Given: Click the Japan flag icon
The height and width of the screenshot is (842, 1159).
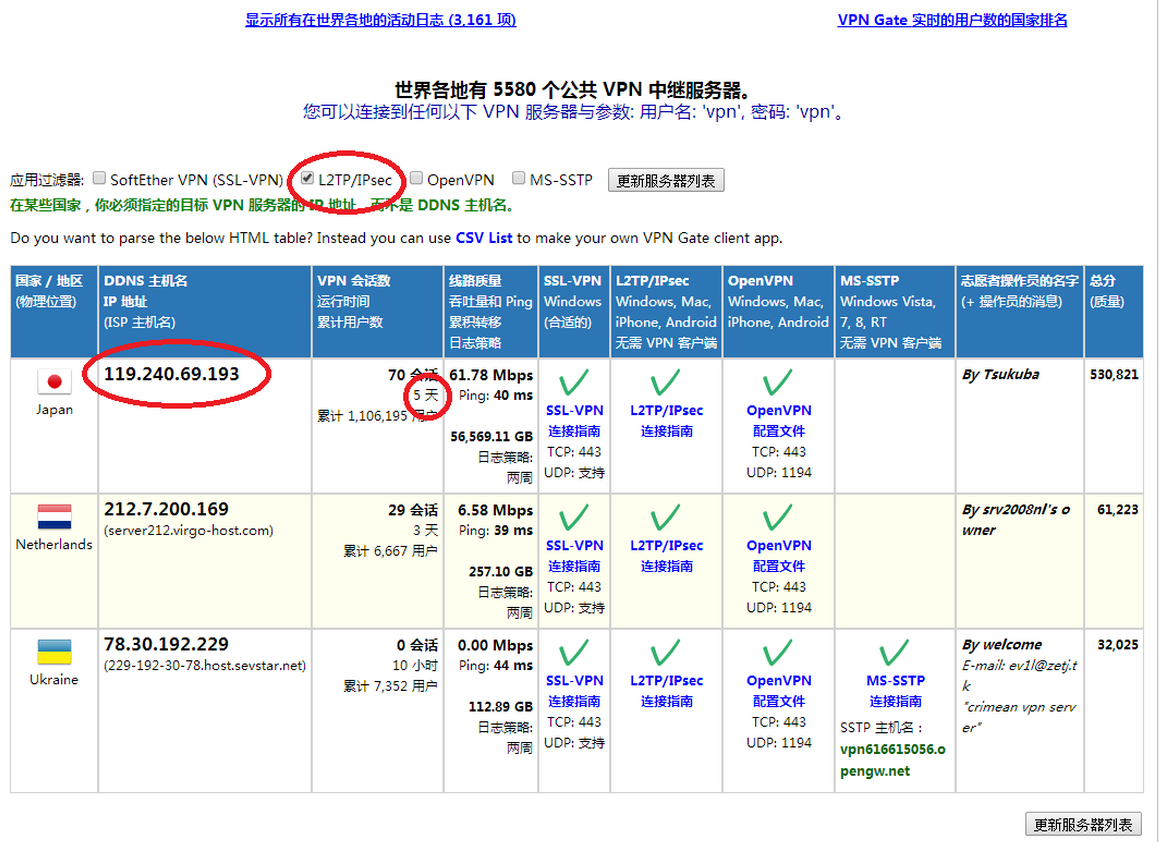Looking at the screenshot, I should (54, 382).
